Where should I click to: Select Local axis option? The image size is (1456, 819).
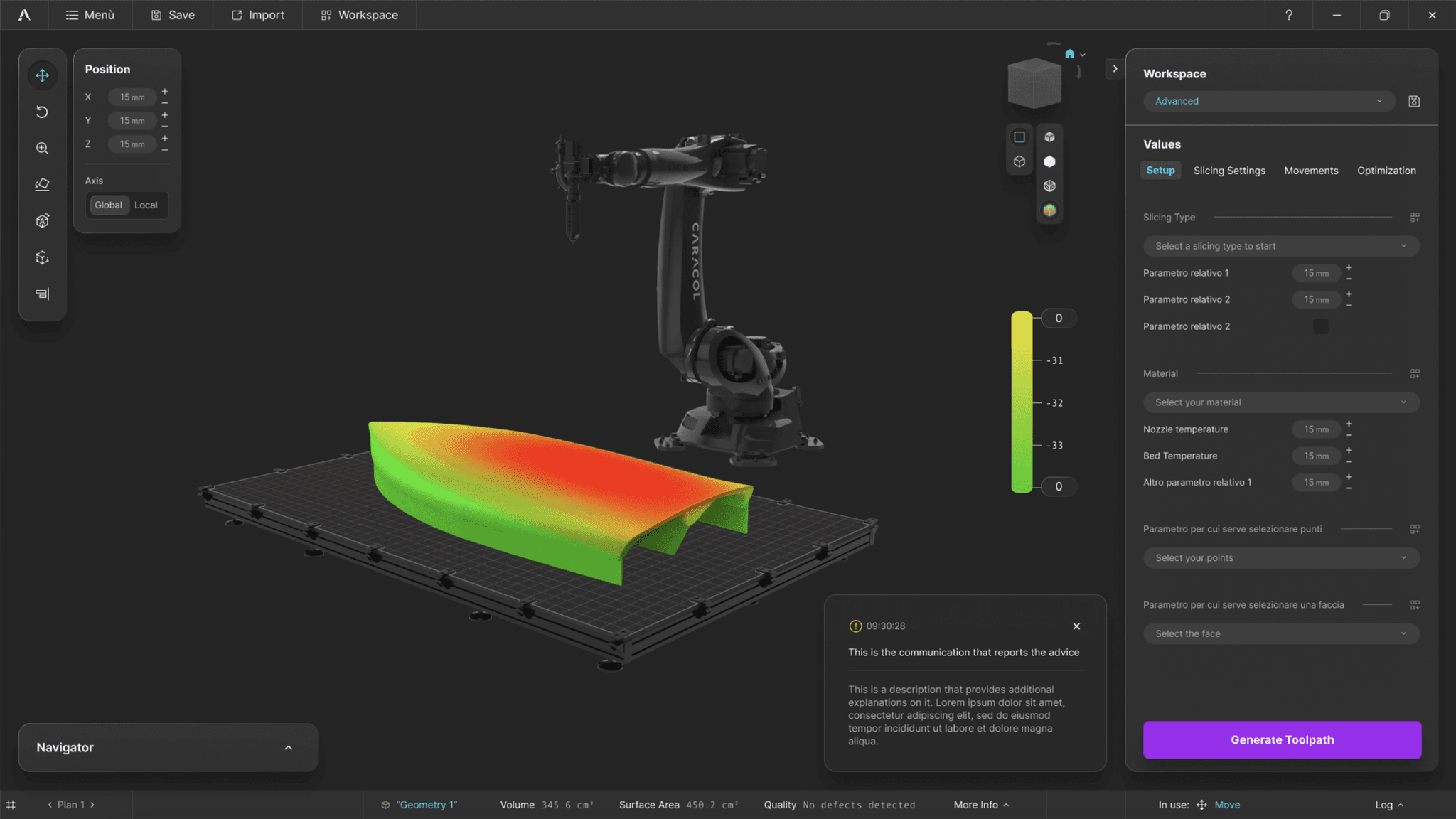coord(146,205)
